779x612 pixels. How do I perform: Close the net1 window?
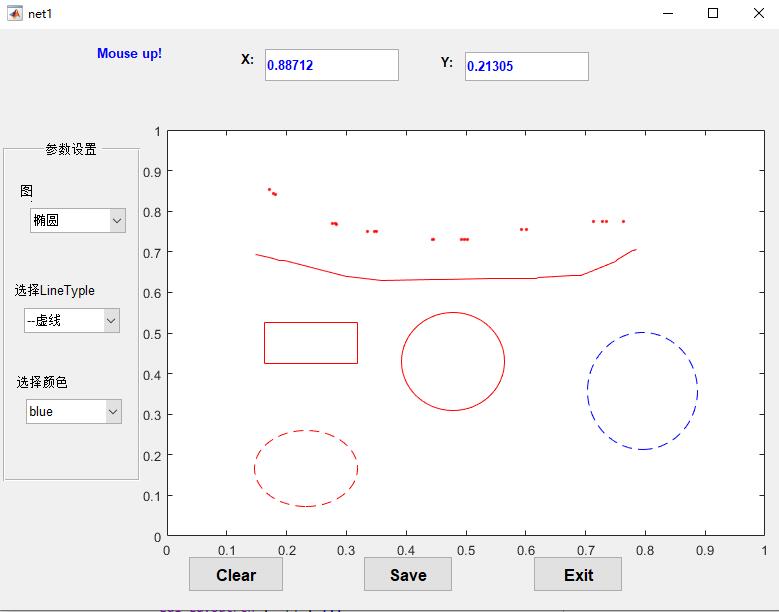click(x=759, y=13)
